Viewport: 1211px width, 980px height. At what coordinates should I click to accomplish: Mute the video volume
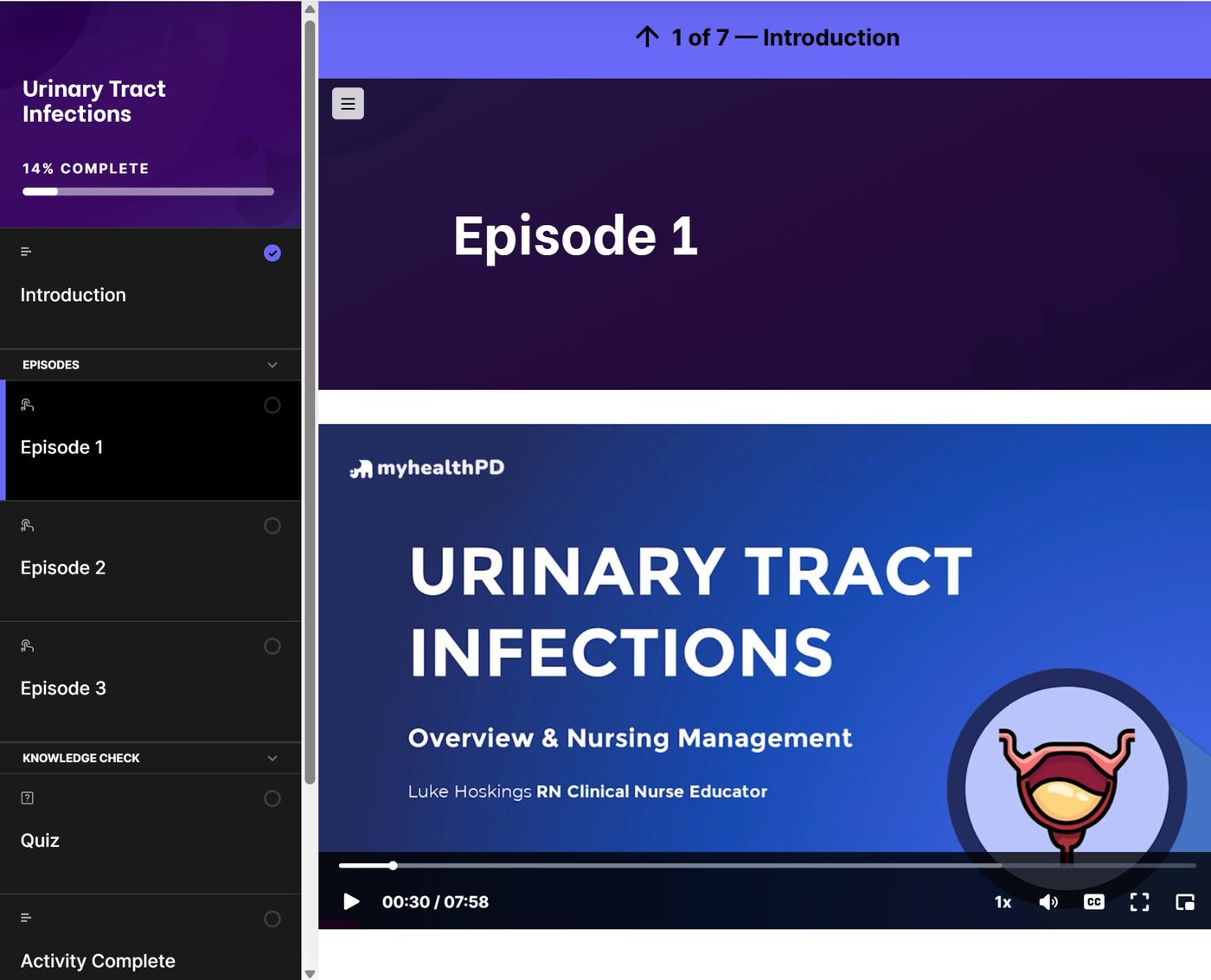point(1048,902)
